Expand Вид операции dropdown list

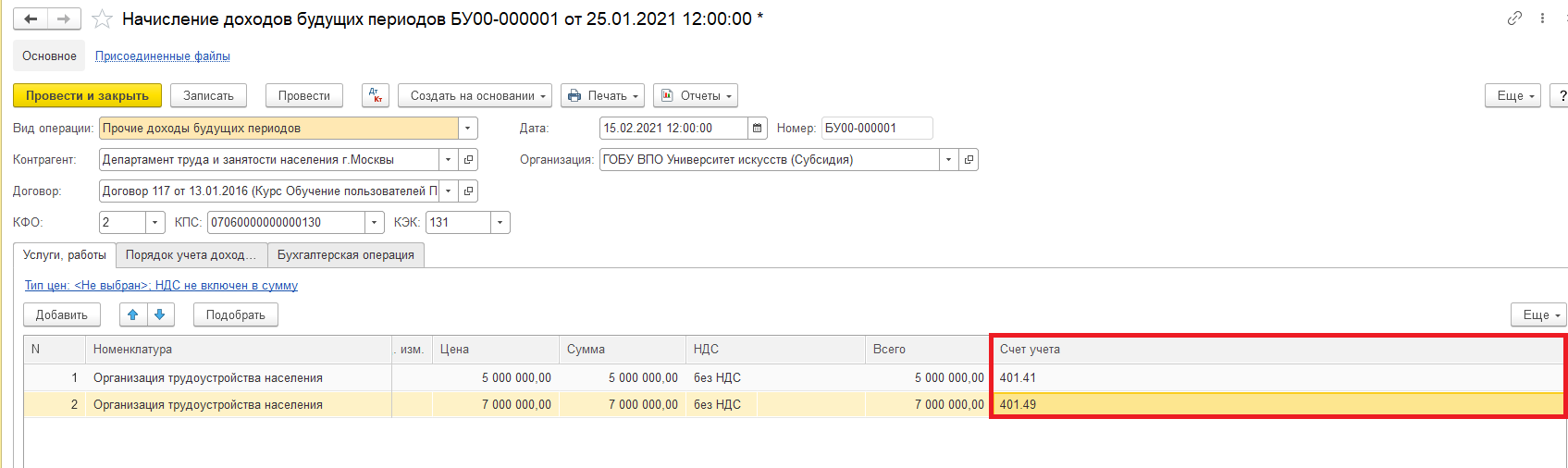(x=468, y=128)
